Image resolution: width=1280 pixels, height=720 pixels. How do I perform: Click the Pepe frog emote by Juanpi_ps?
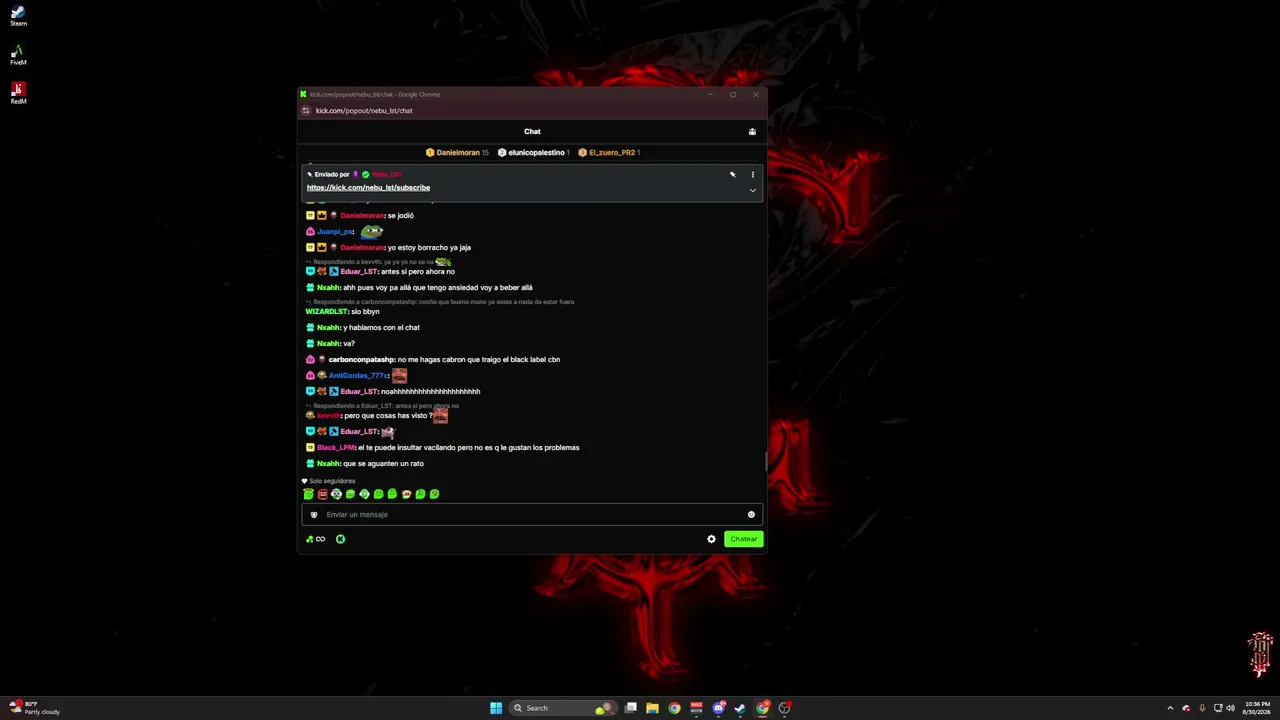372,231
